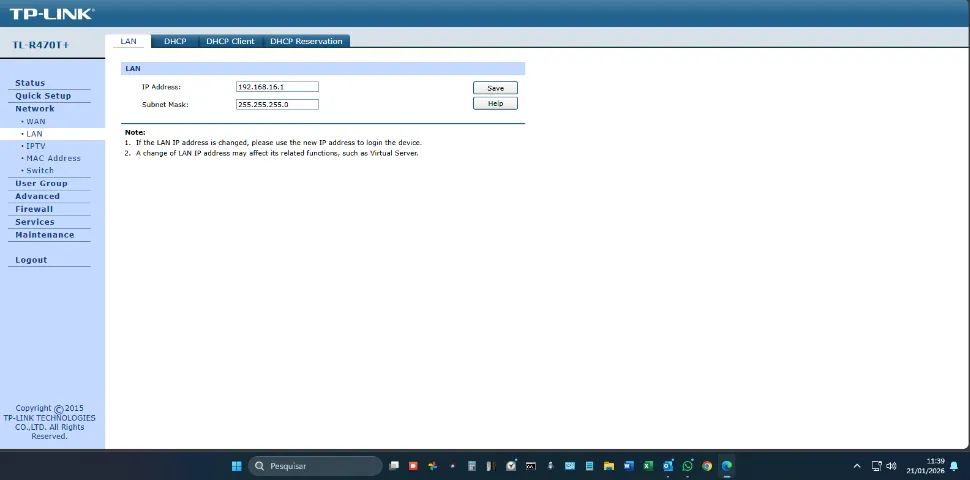
Task: Open File Explorer from the taskbar
Action: [609, 466]
